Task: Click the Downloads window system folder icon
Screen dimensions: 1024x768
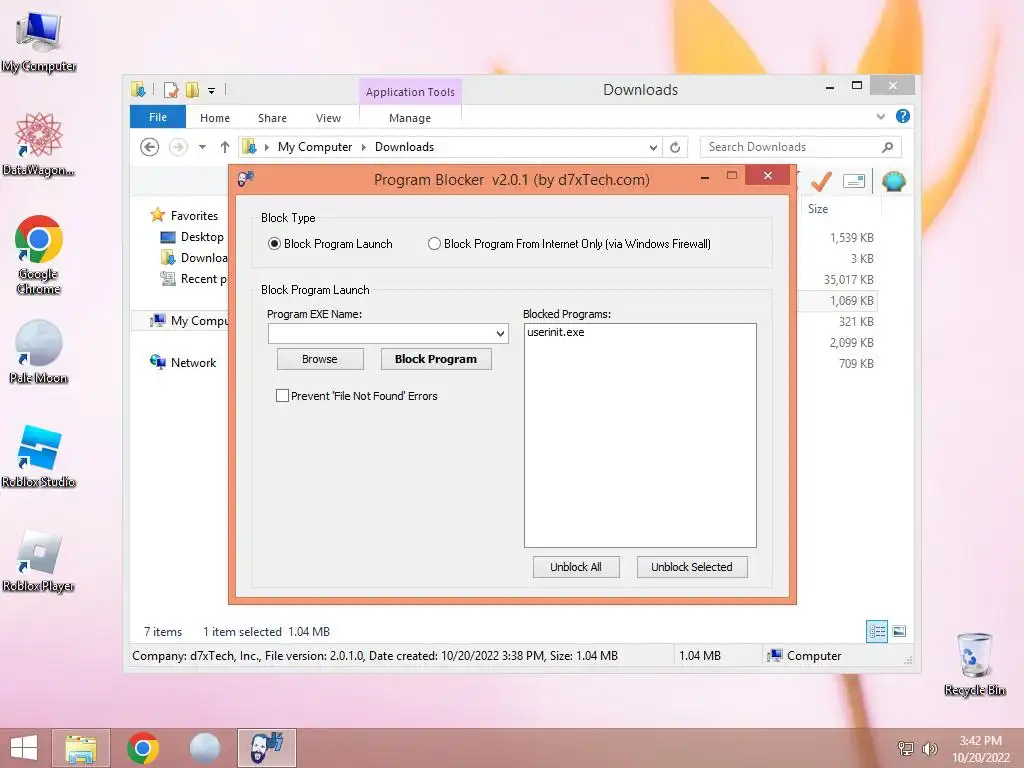Action: point(138,89)
